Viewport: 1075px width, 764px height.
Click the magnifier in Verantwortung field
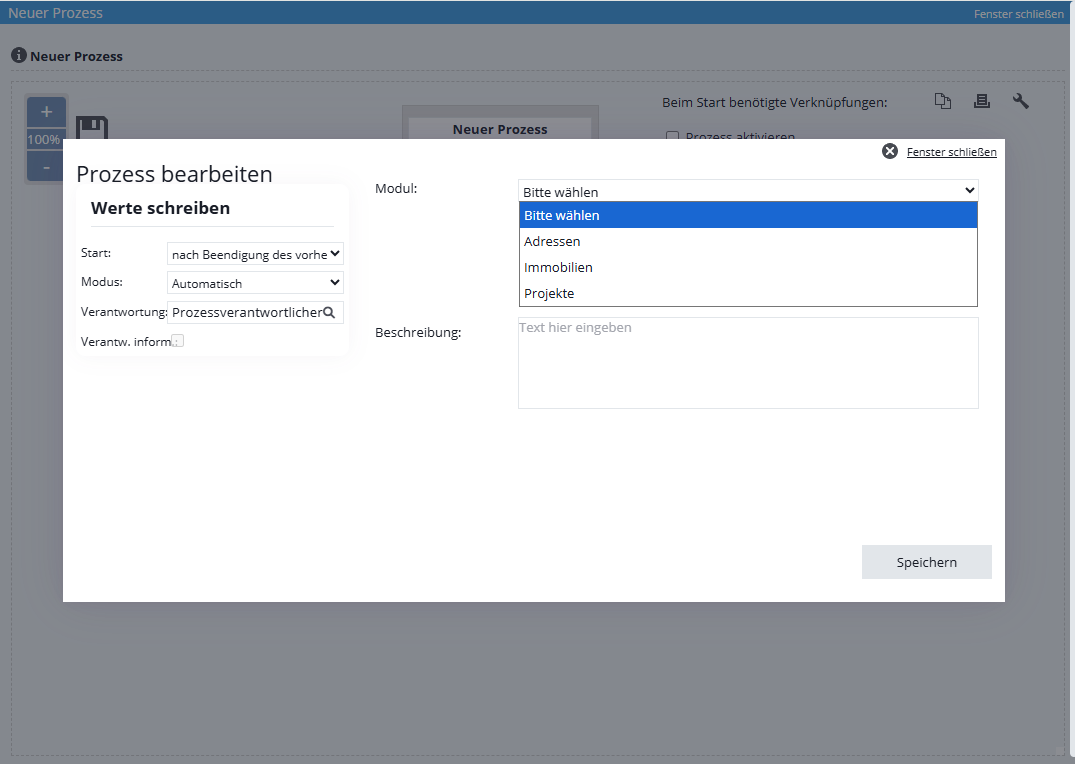click(329, 312)
